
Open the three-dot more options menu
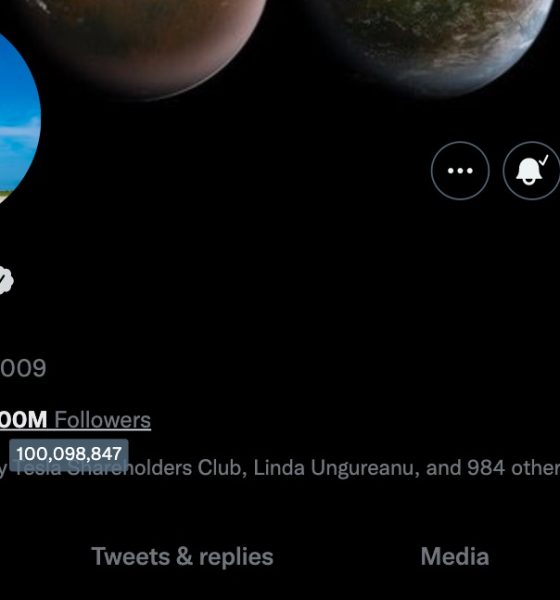(460, 171)
